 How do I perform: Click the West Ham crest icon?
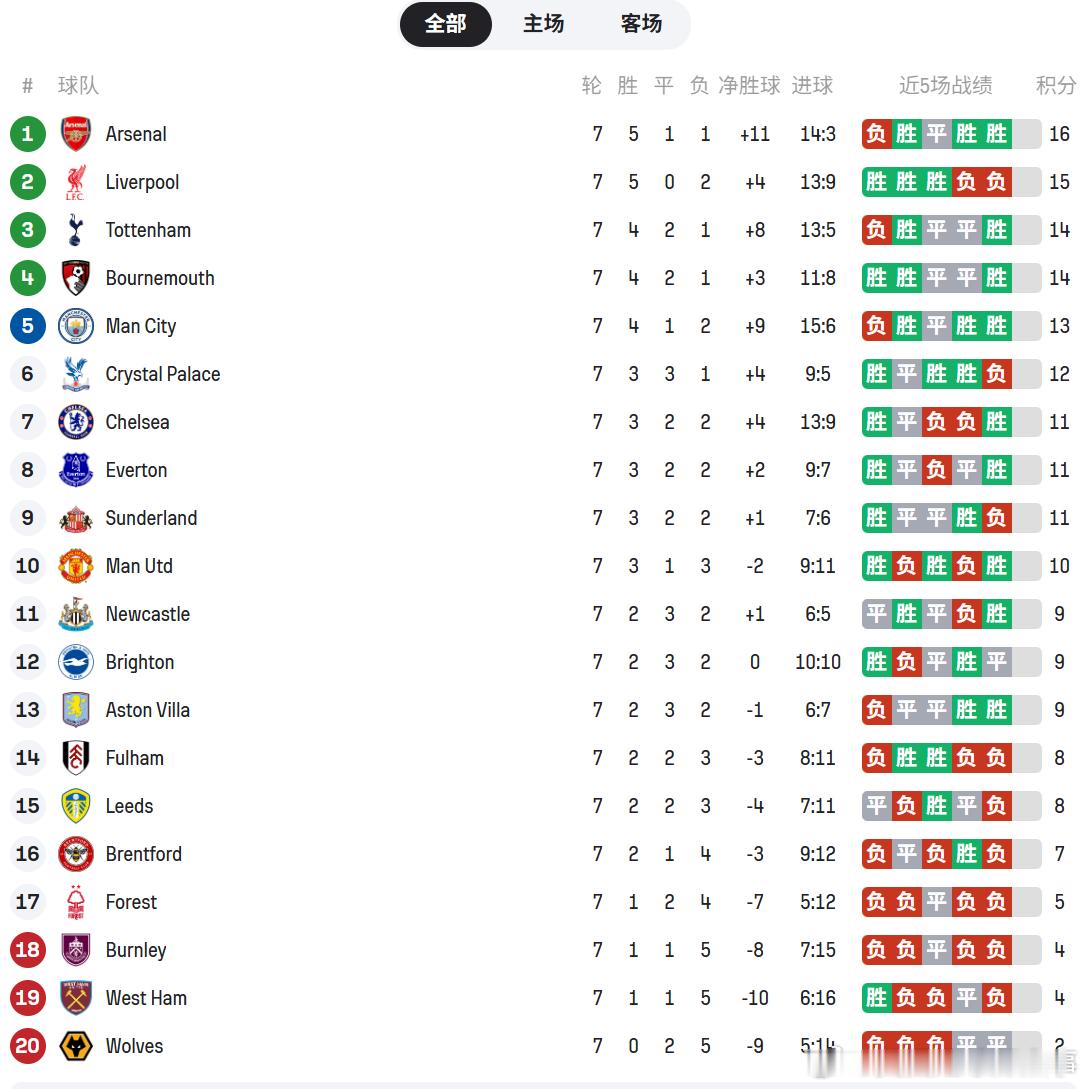pyautogui.click(x=76, y=998)
